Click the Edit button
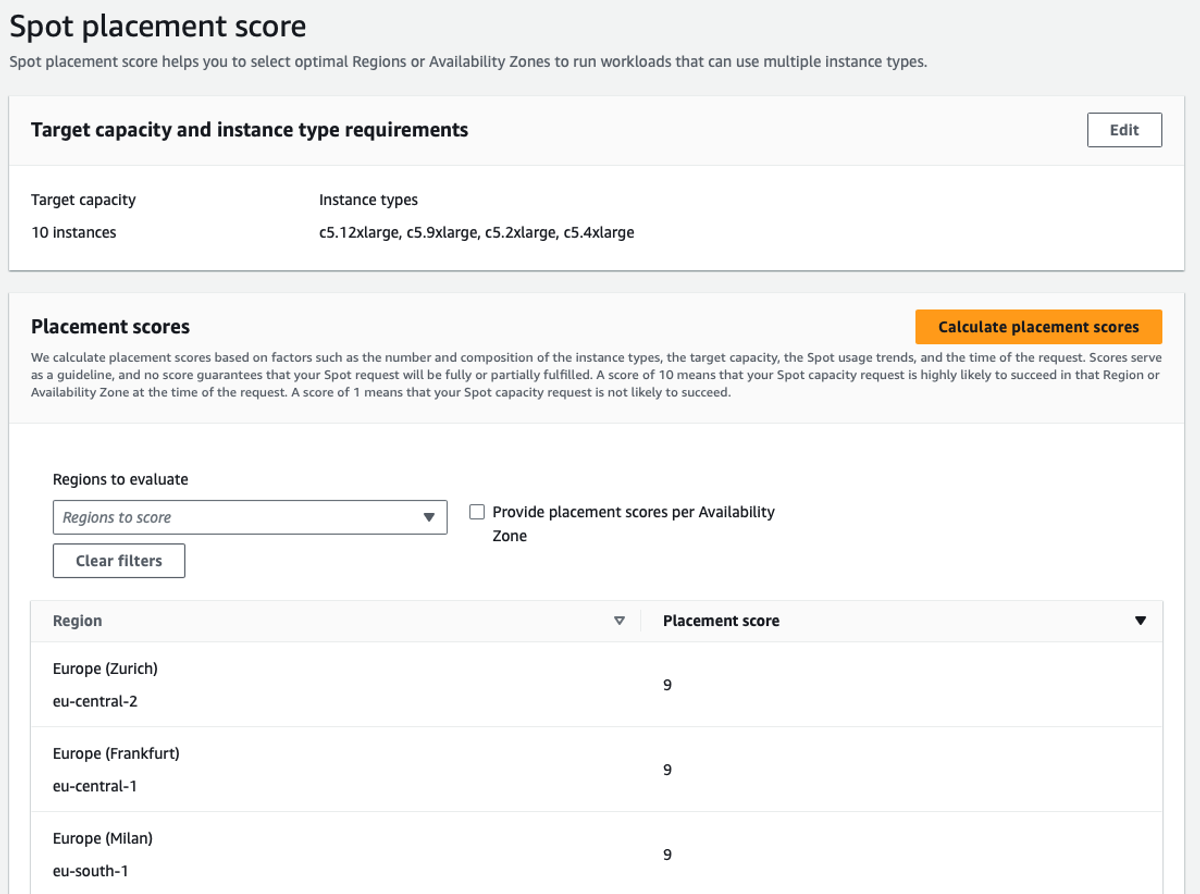 pos(1124,130)
